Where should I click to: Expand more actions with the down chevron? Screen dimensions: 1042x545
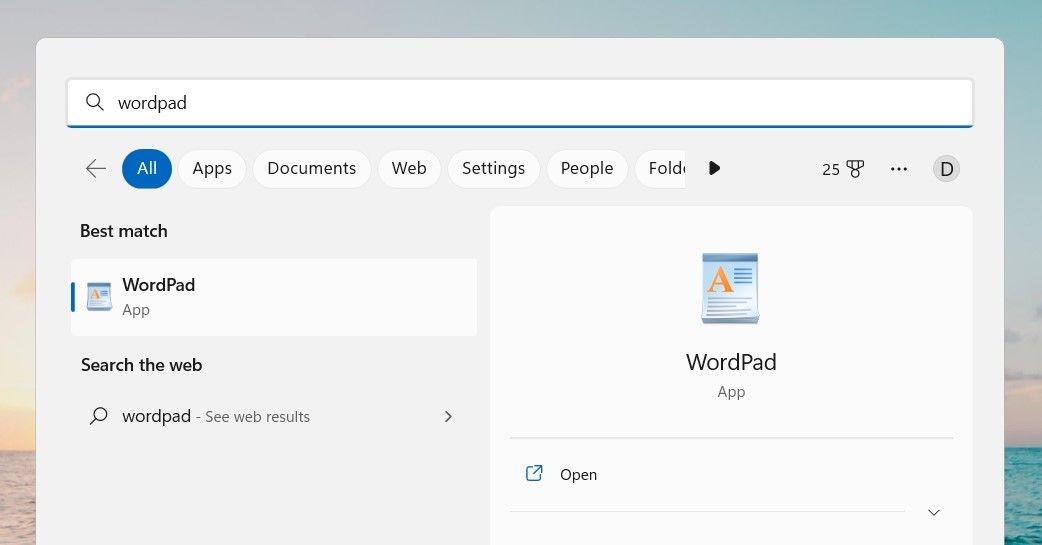pos(934,512)
